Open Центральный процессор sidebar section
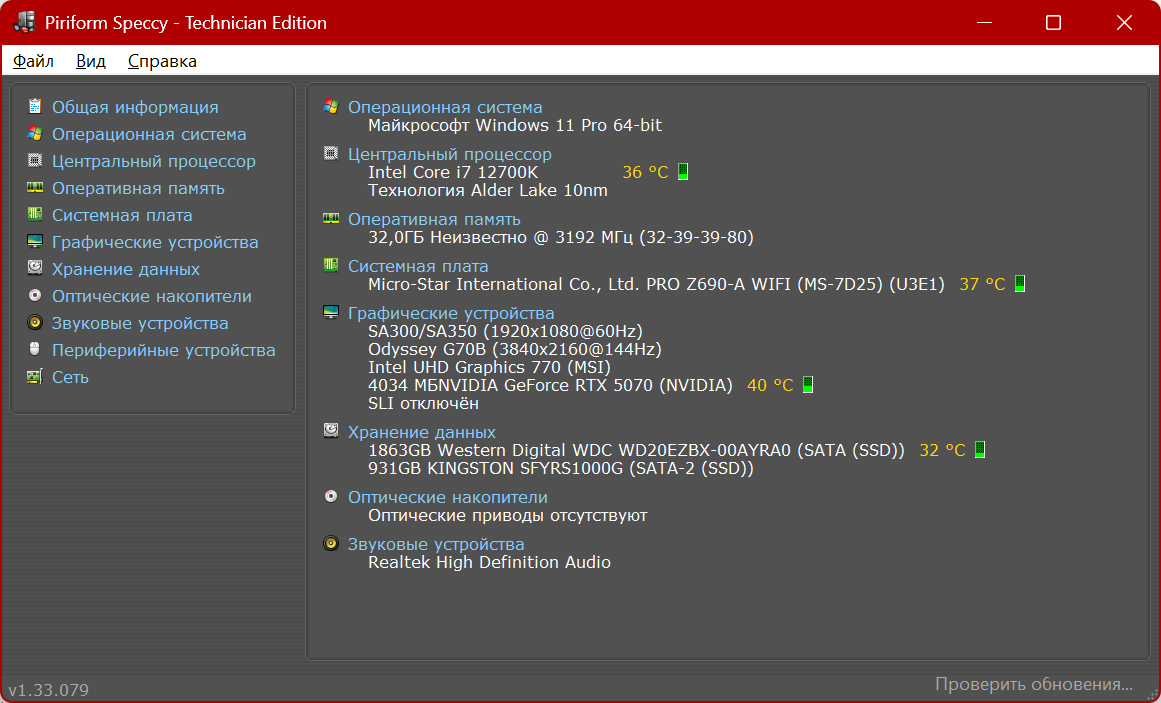This screenshot has width=1161, height=703. (153, 161)
